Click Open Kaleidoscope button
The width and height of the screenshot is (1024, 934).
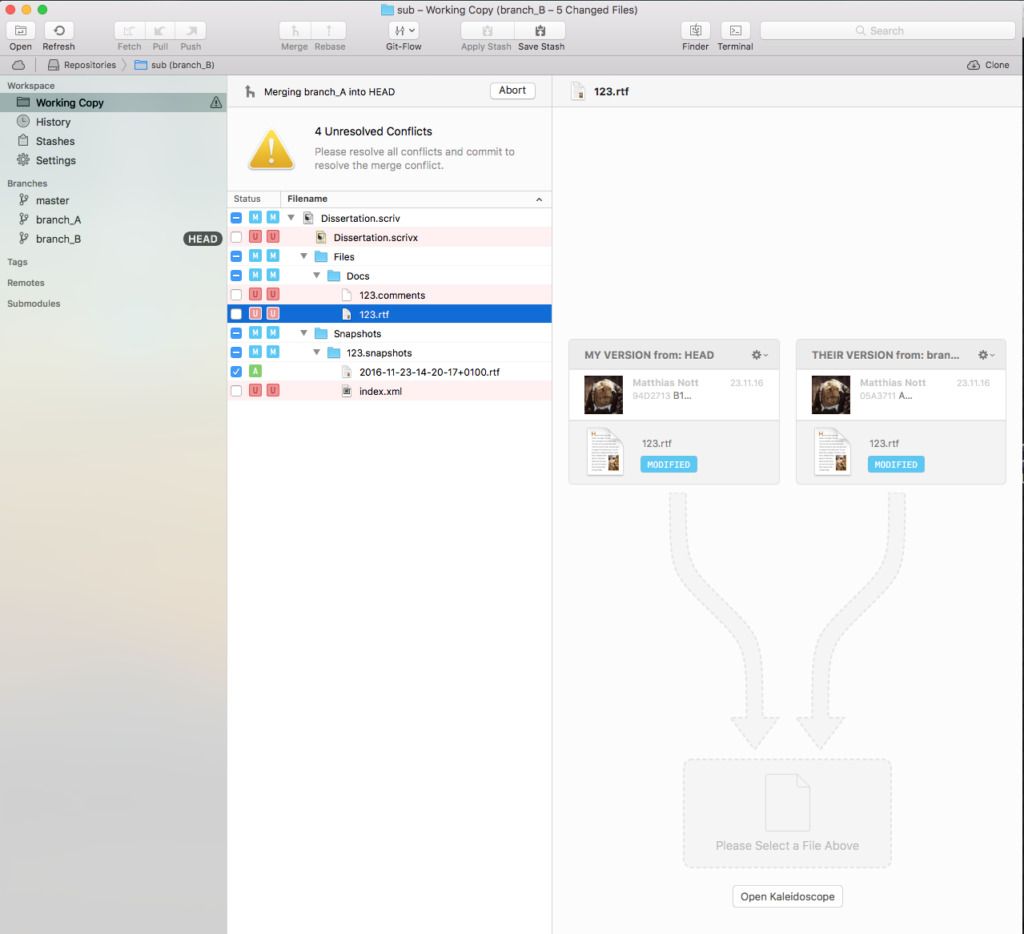[x=788, y=897]
